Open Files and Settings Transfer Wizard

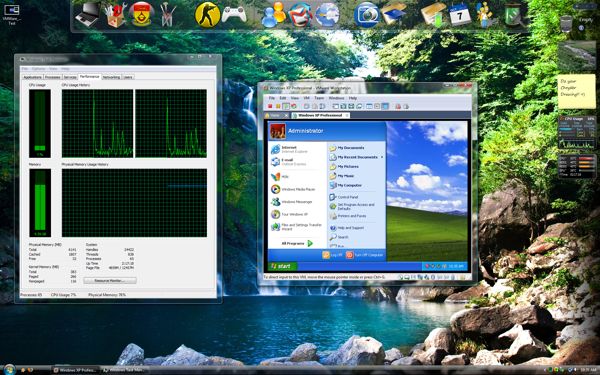coord(297,227)
